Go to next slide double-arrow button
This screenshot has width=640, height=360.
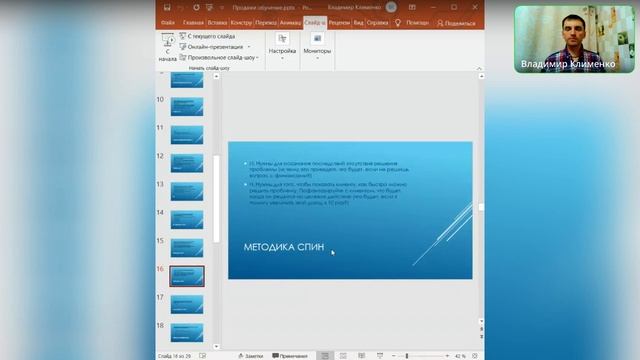tap(481, 336)
